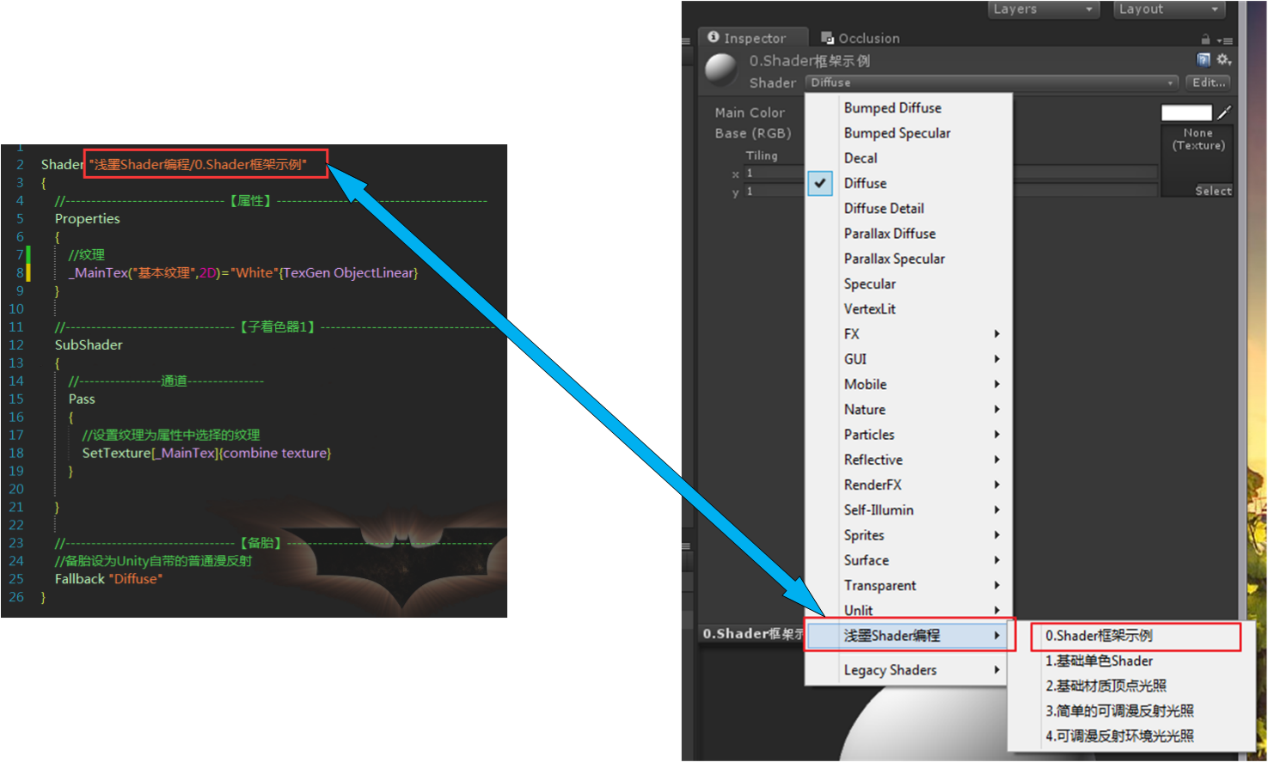Expand the GUI shader submenu

[x=909, y=359]
